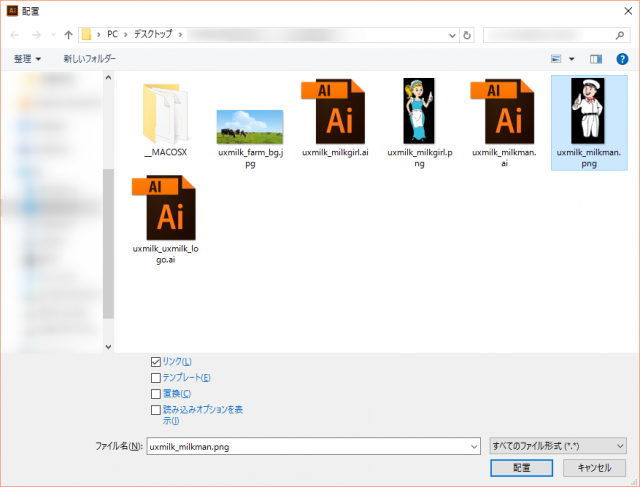Image resolution: width=640 pixels, height=487 pixels.
Task: Click the 配置 button
Action: click(x=521, y=467)
